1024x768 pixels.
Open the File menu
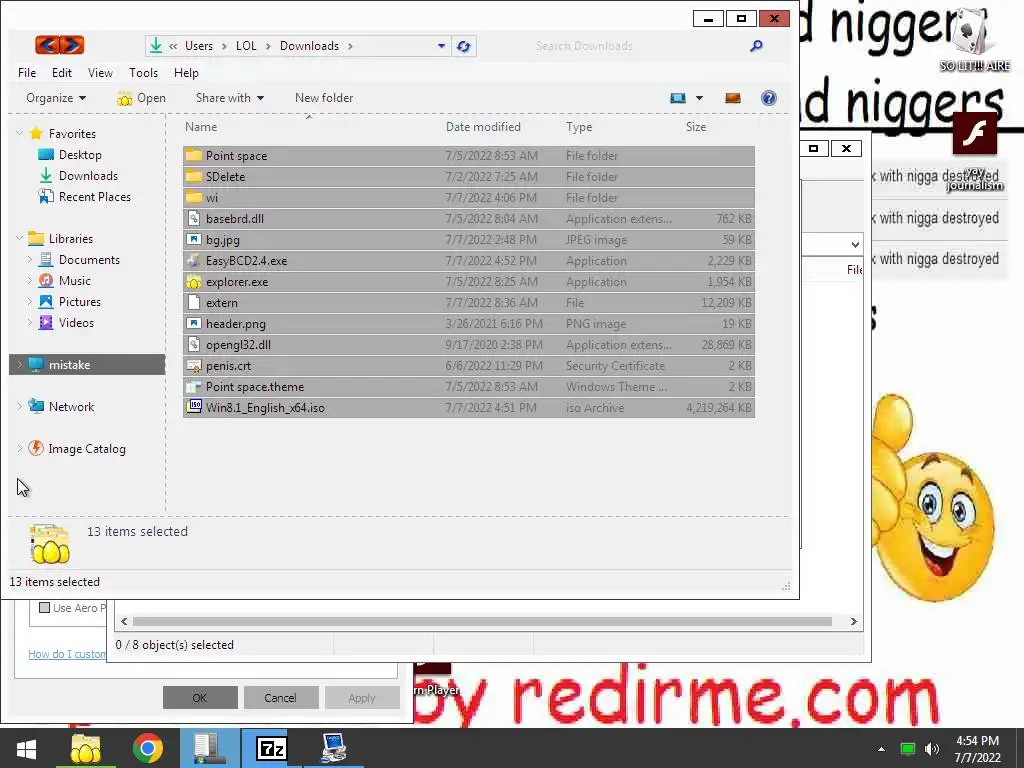(x=27, y=72)
